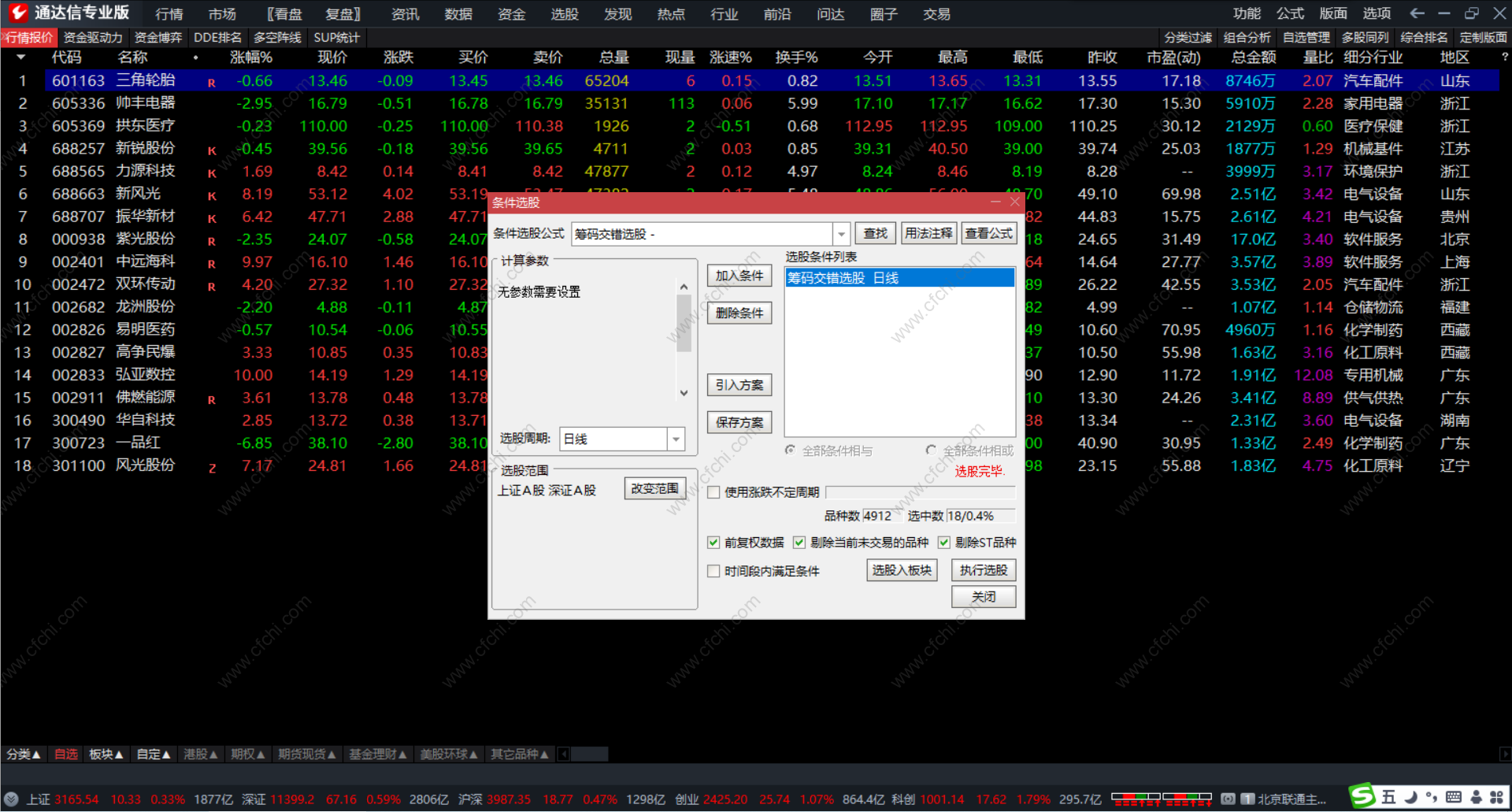Image resolution: width=1512 pixels, height=812 pixels.
Task: Select the 全部条件相或 radio option
Action: point(931,449)
